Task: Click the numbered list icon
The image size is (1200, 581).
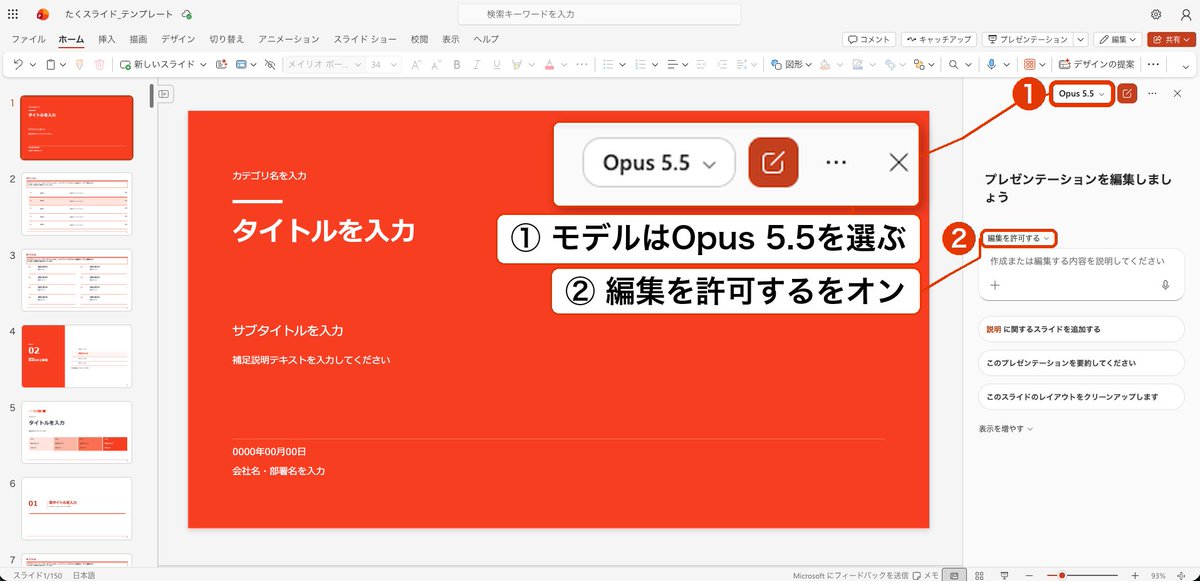Action: point(640,64)
